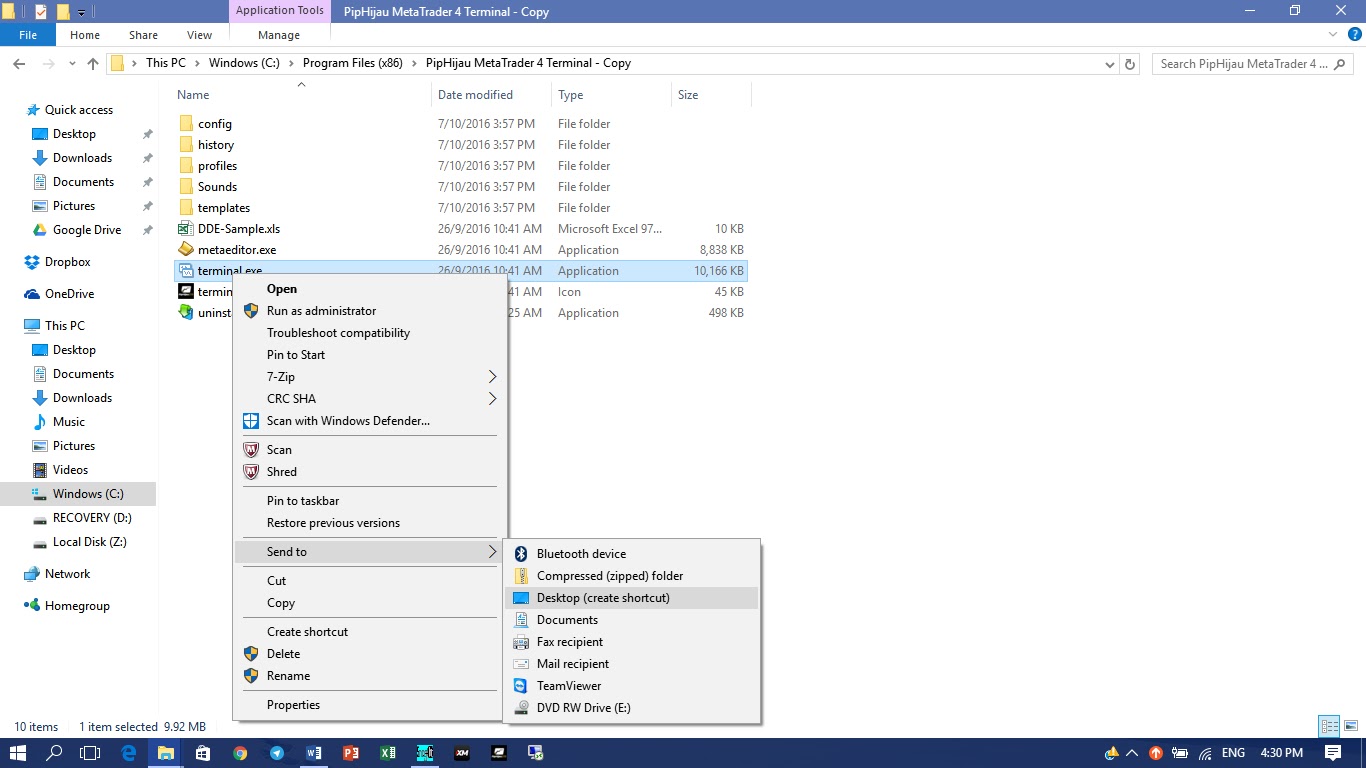1366x768 pixels.
Task: Open the recent locations dropdown arrow
Action: 73,64
